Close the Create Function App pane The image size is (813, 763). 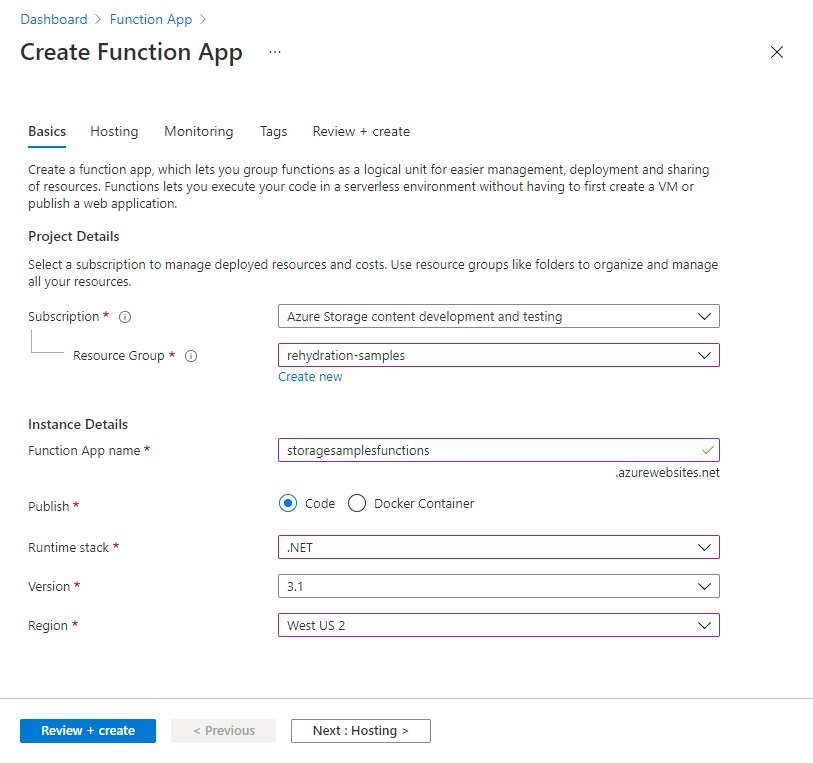click(x=777, y=52)
